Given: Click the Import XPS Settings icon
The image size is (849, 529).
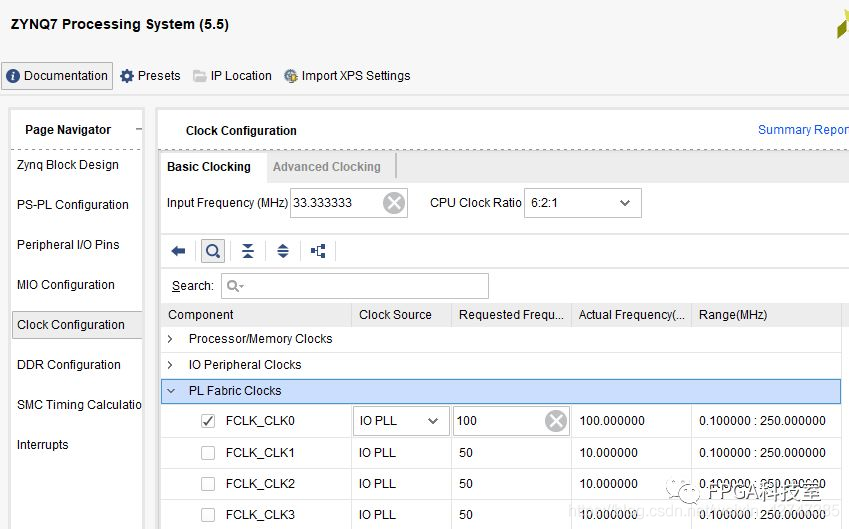Looking at the screenshot, I should tap(291, 76).
